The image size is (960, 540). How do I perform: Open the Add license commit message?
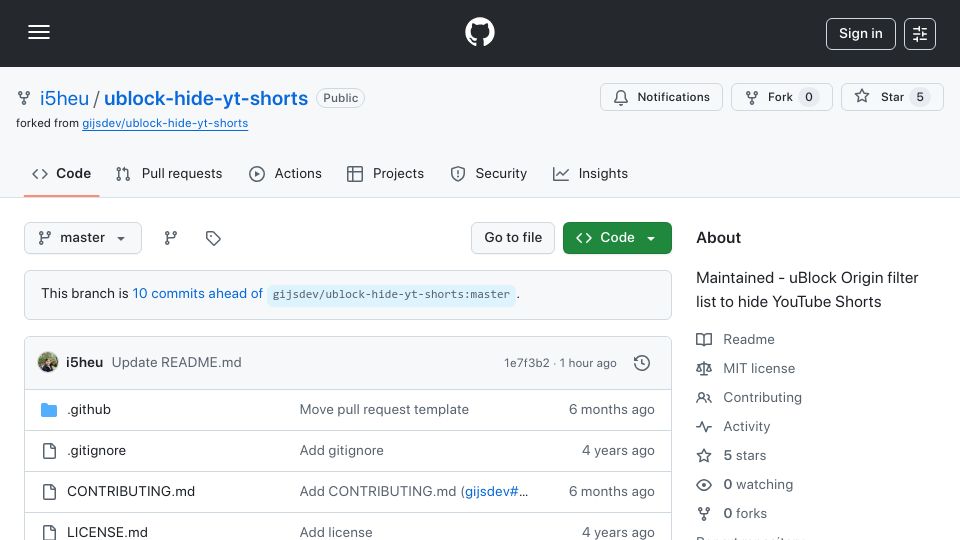click(336, 532)
